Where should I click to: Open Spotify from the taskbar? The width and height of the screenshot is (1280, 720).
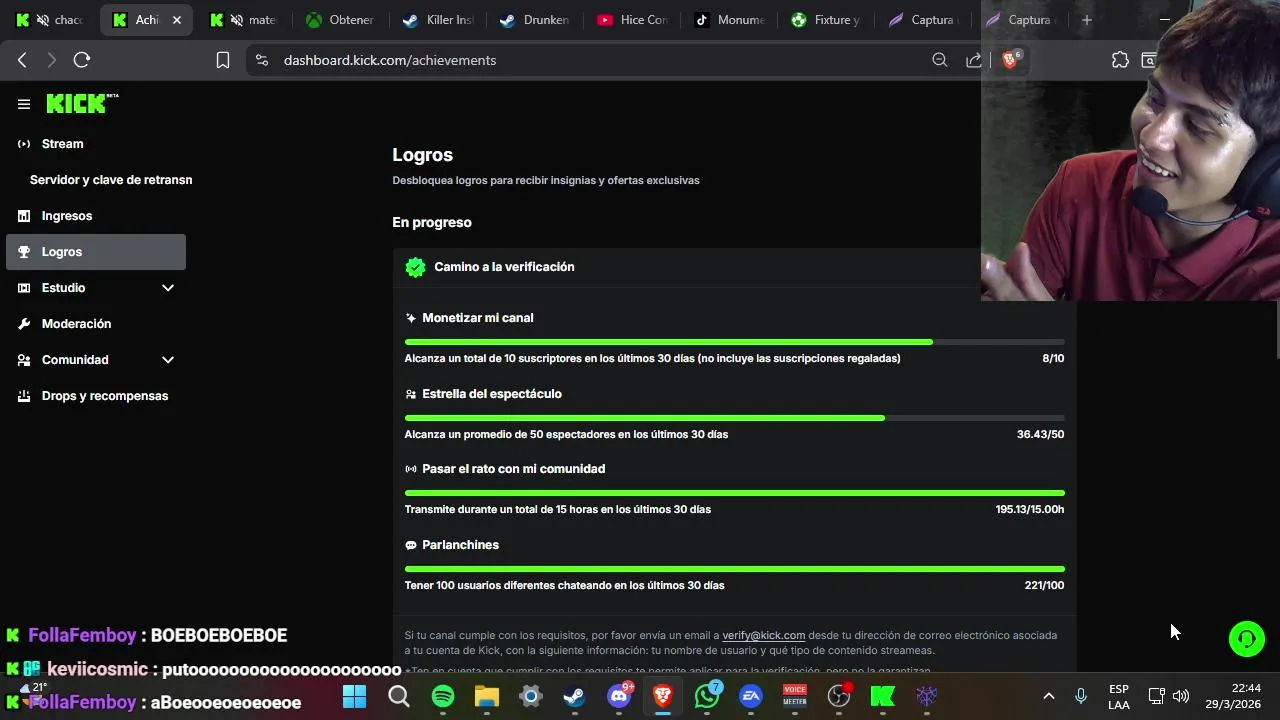(443, 696)
